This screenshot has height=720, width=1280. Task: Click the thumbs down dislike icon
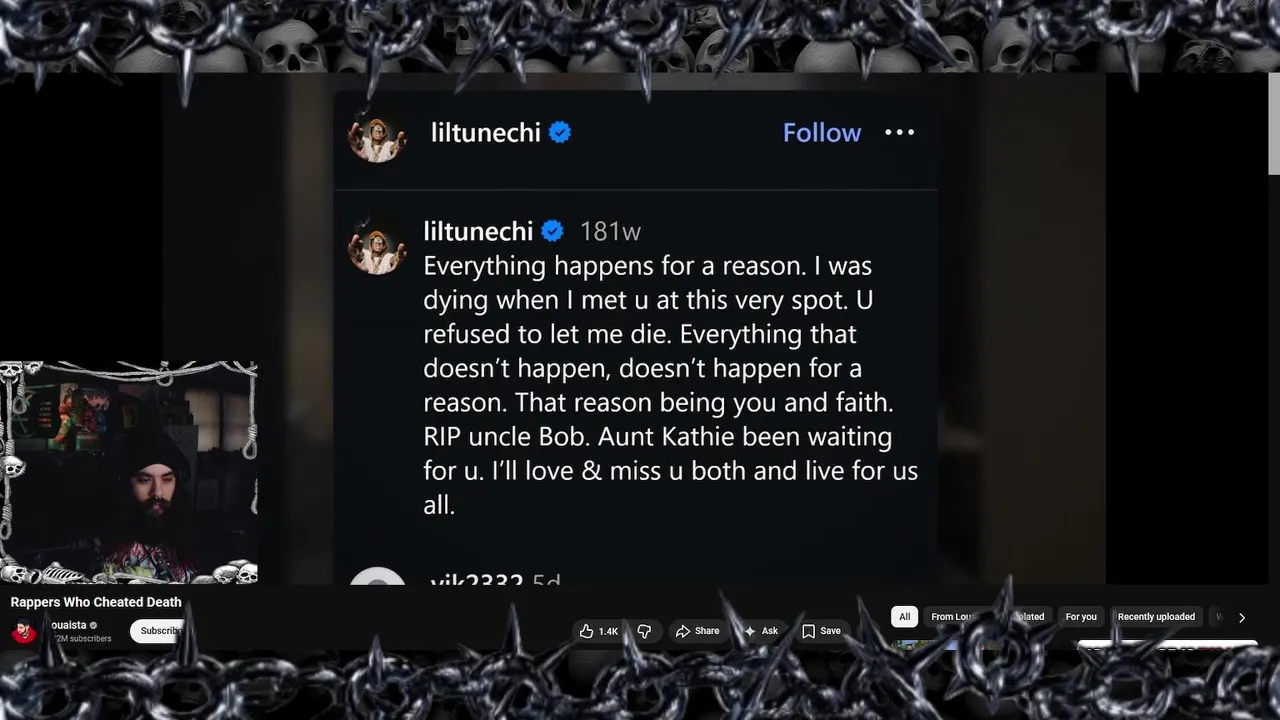point(644,631)
